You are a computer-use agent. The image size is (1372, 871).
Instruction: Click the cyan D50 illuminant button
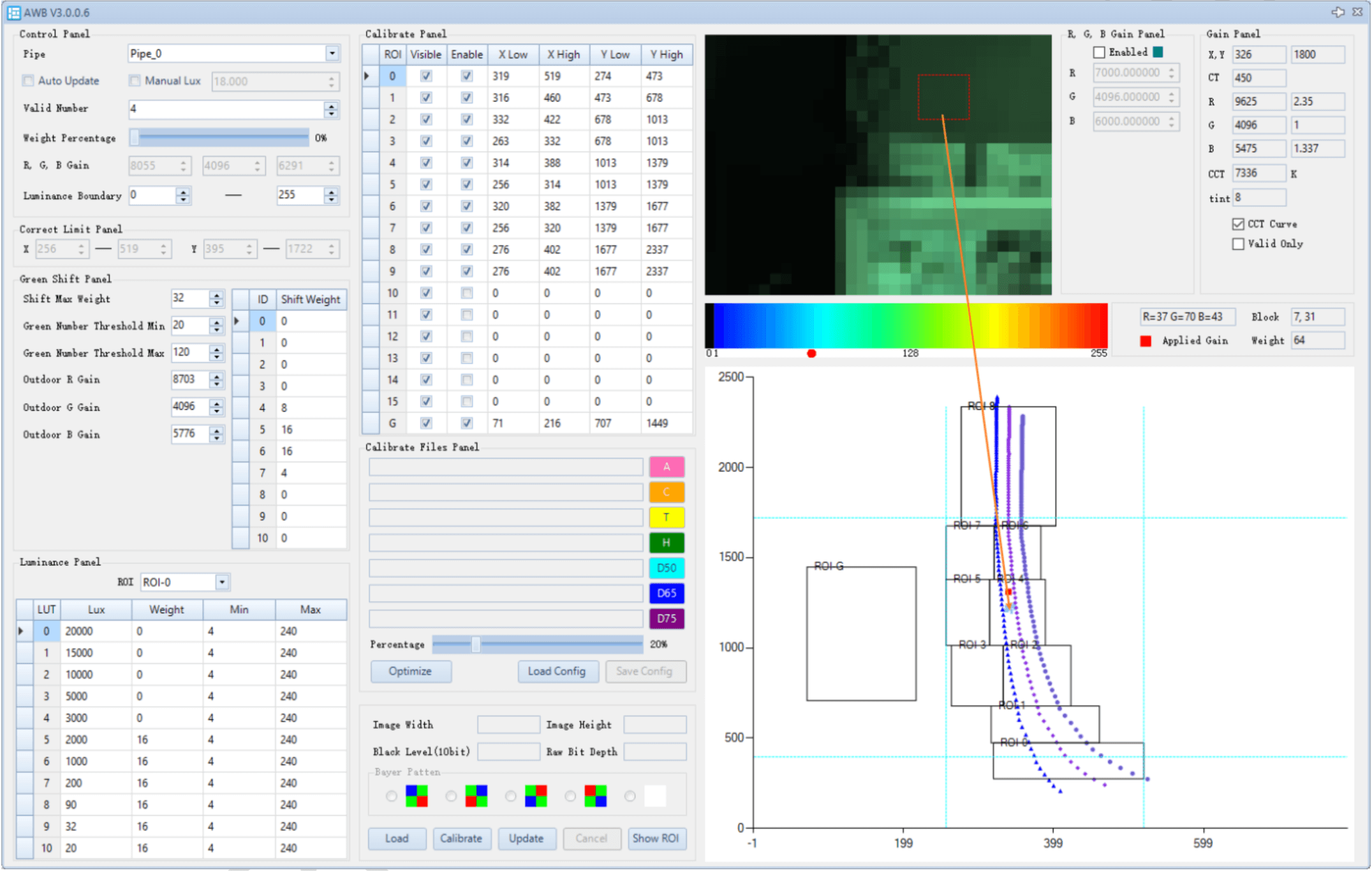[x=667, y=568]
